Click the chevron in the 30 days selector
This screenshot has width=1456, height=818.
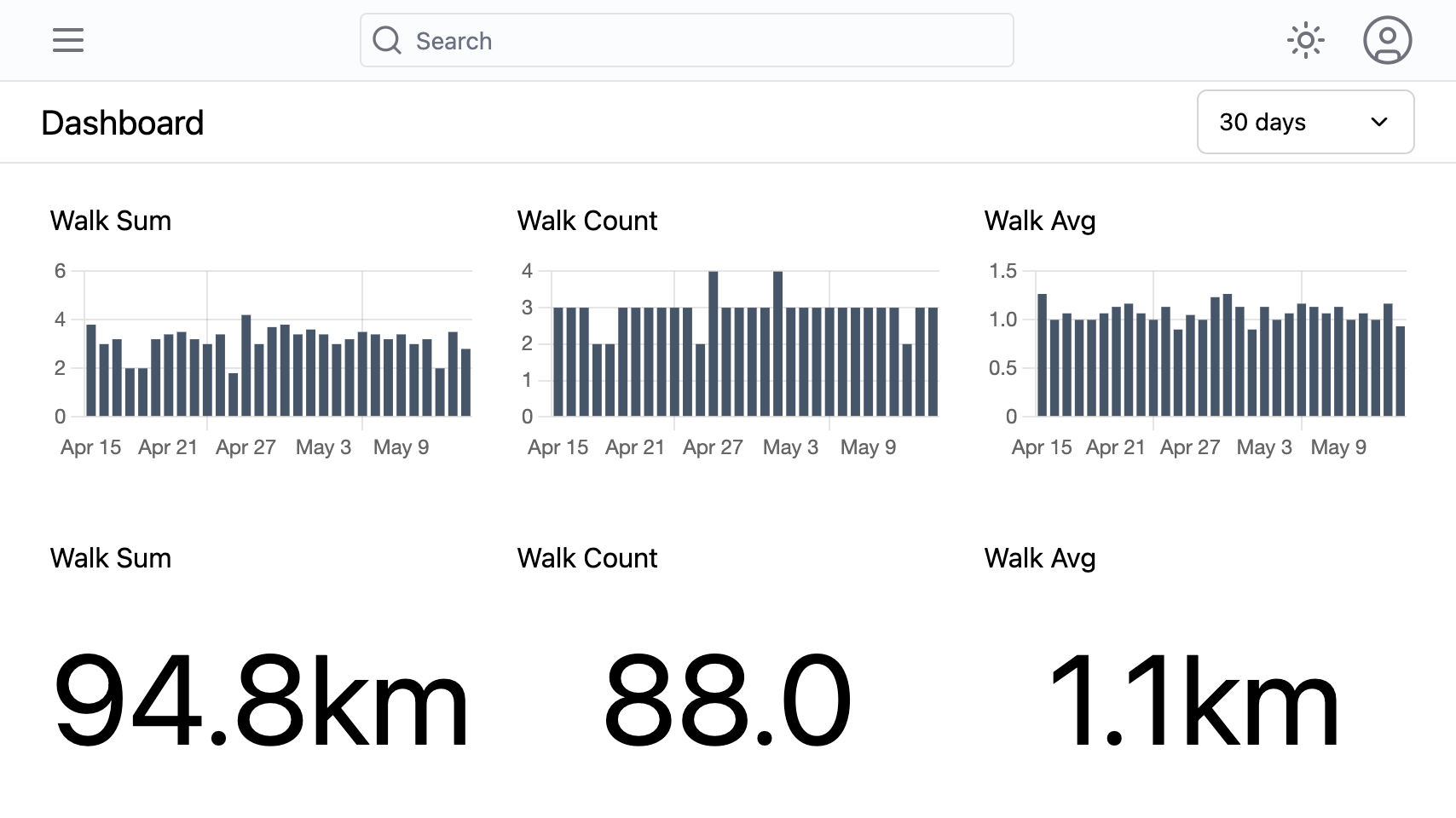tap(1378, 122)
